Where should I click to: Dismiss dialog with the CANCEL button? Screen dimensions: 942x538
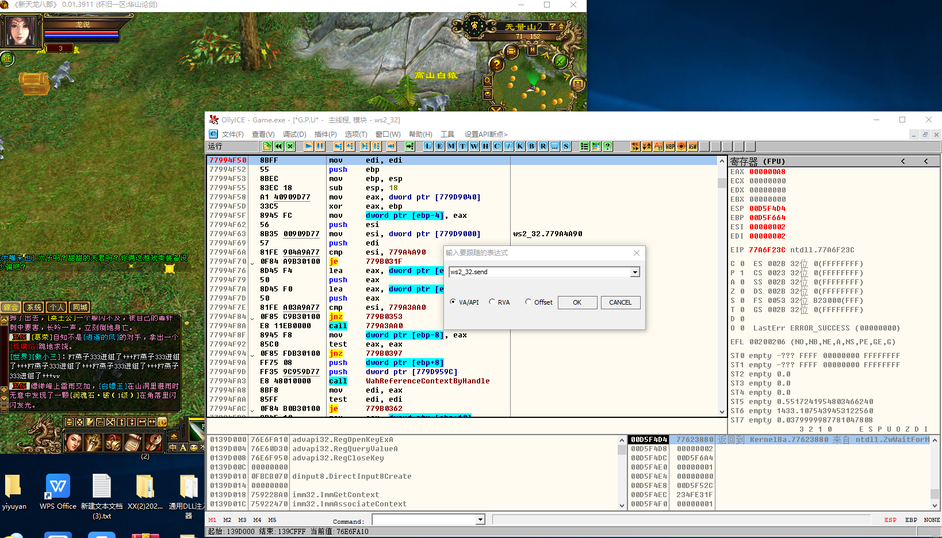point(620,302)
